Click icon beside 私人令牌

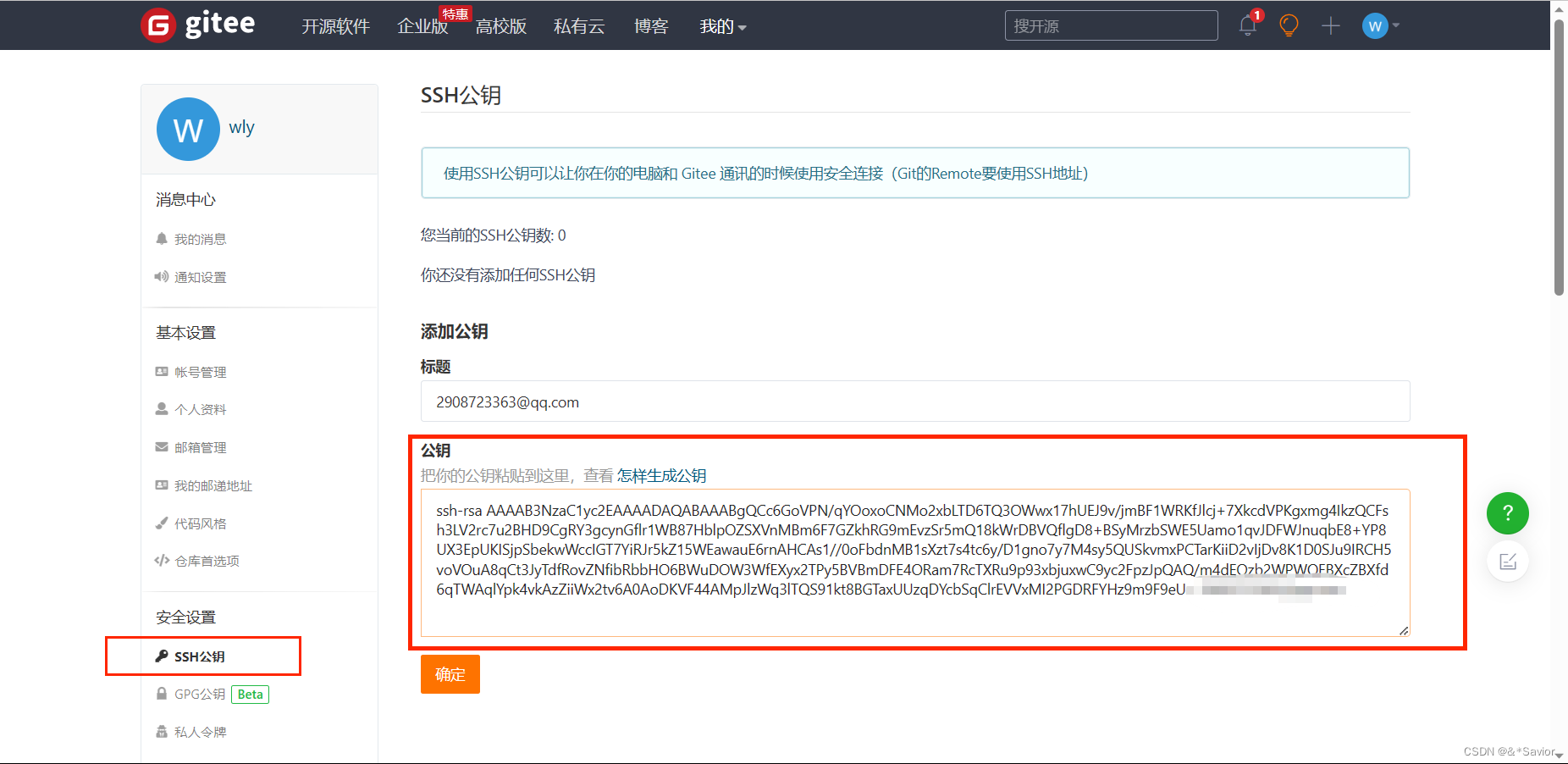[162, 732]
